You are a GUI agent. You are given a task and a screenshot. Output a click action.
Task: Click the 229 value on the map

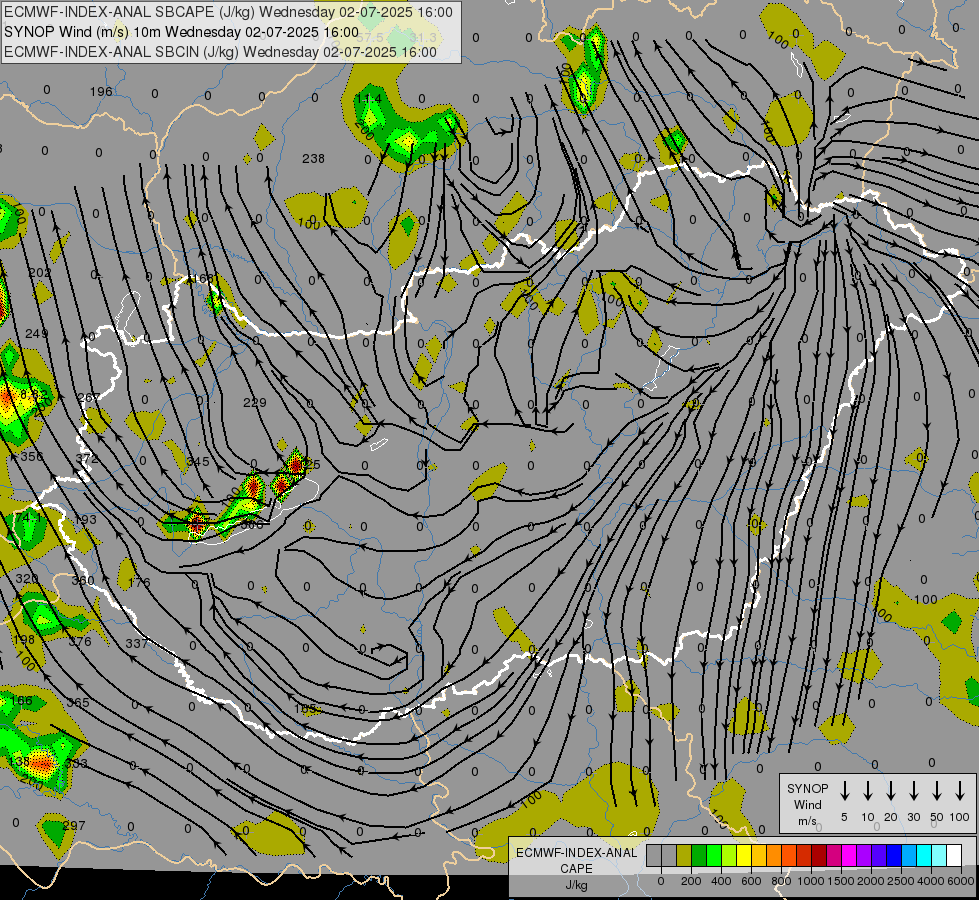(255, 403)
